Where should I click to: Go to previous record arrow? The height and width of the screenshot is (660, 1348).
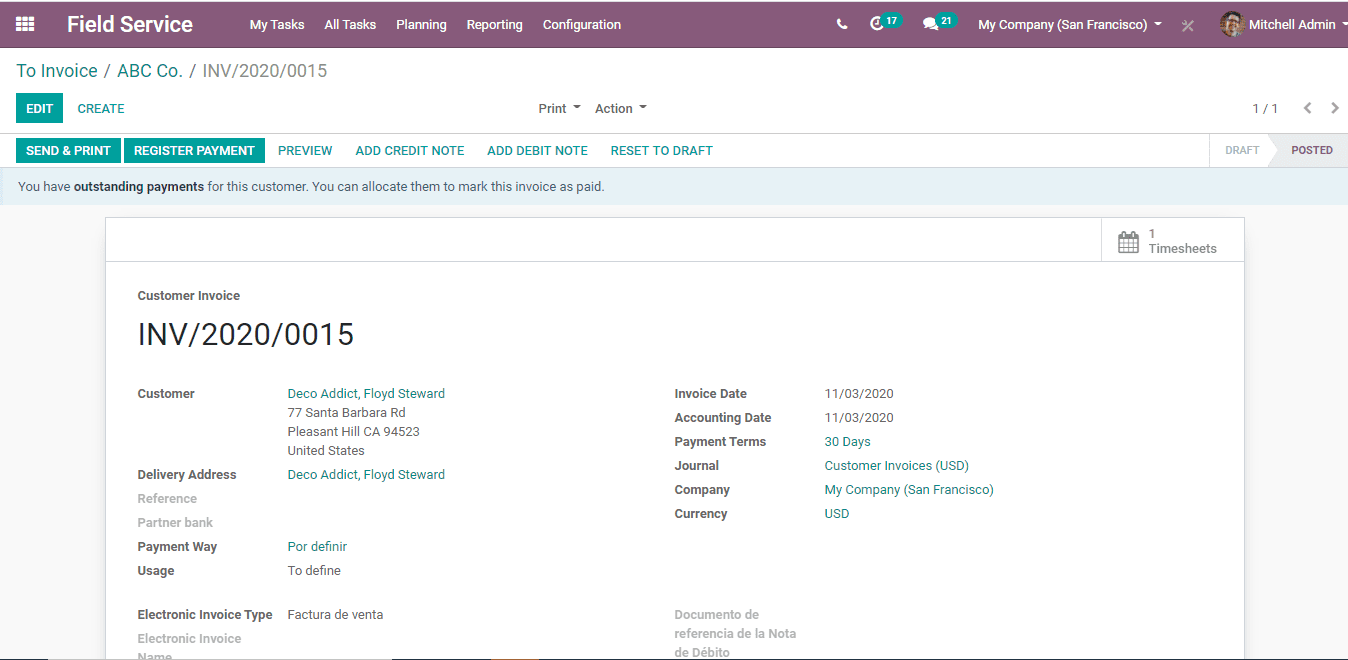click(x=1307, y=108)
